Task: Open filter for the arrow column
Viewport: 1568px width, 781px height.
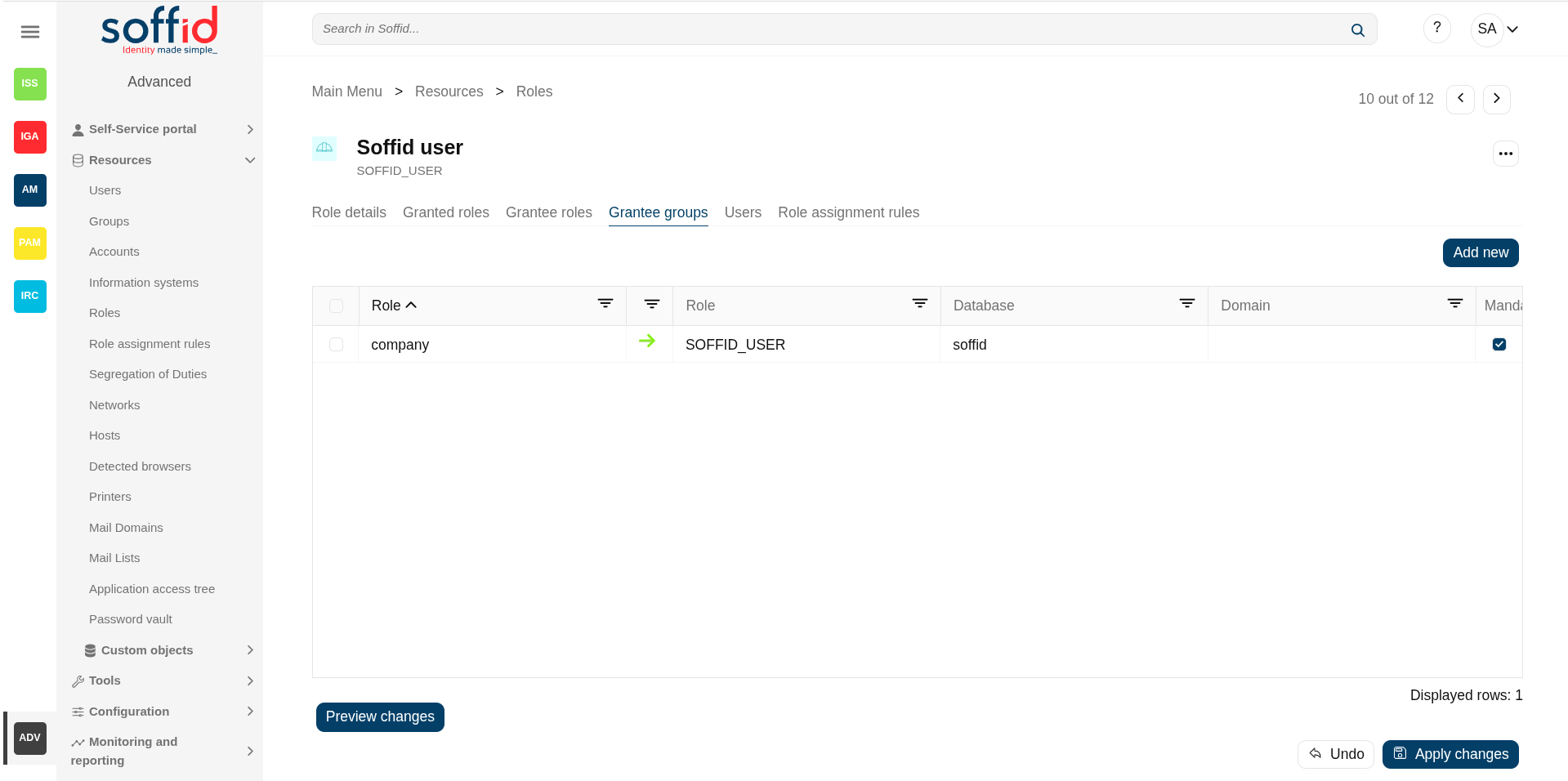Action: coord(652,304)
